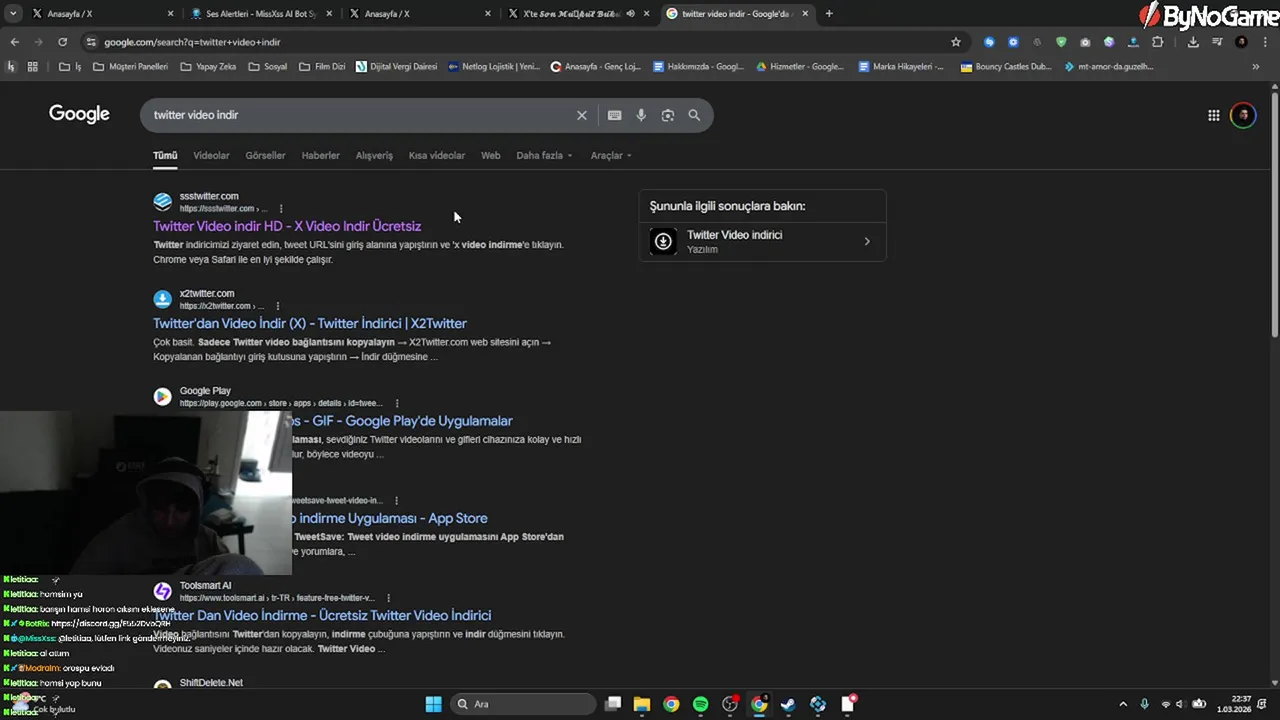Expand the Araçlar tools dropdown
This screenshot has width=1280, height=720.
point(611,156)
